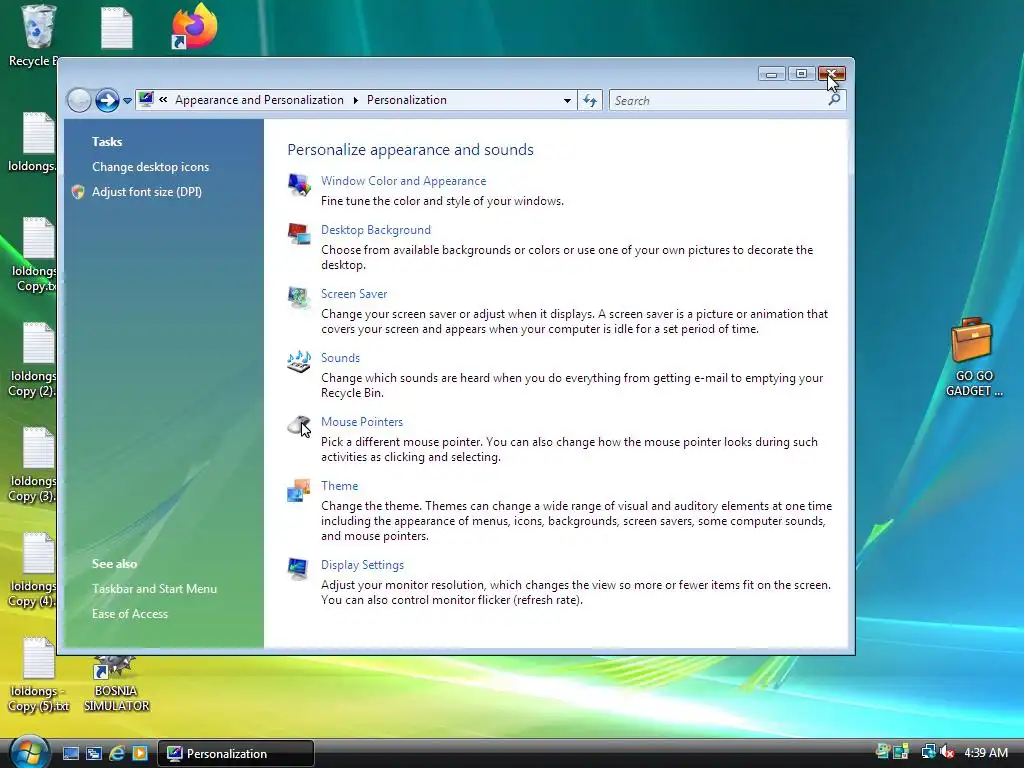The width and height of the screenshot is (1024, 768).
Task: Open Window Color and Appearance link
Action: [x=403, y=181]
